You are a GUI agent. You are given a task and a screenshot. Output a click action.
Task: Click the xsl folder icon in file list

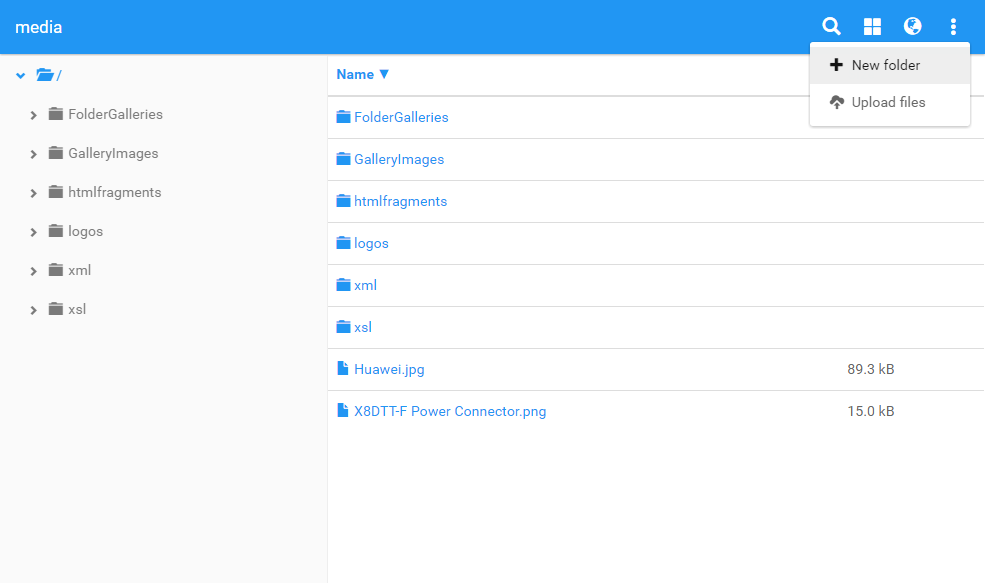(x=343, y=327)
